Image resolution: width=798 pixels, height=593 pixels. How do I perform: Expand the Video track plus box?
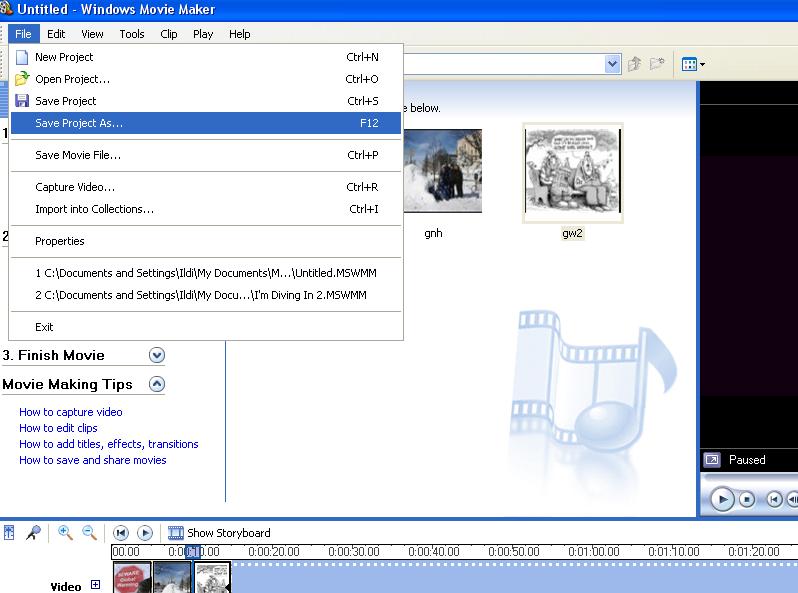coord(95,584)
